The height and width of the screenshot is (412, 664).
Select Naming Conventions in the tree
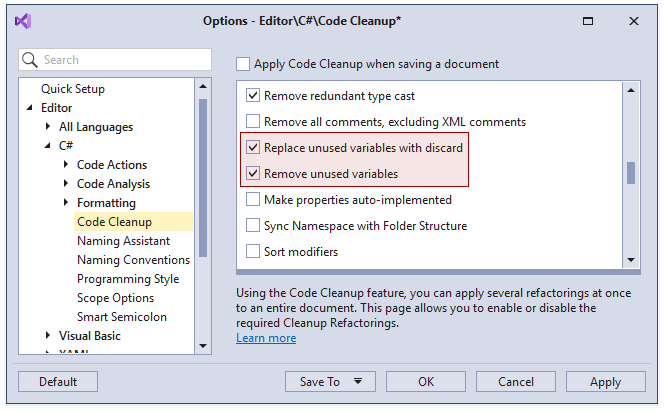[x=133, y=260]
